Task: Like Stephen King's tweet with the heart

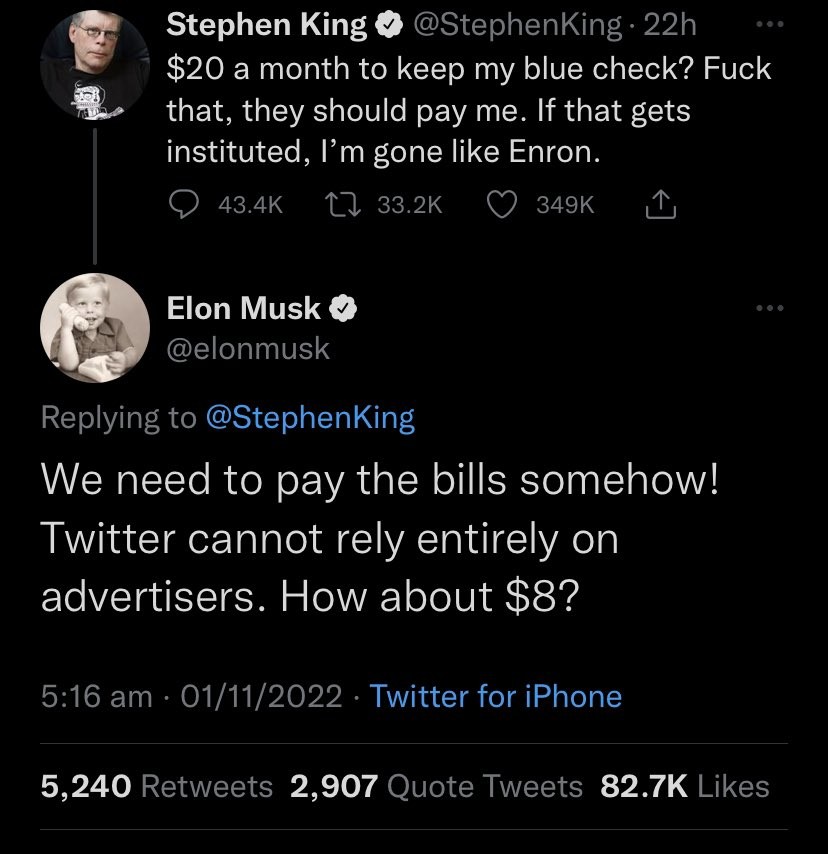Action: 502,204
